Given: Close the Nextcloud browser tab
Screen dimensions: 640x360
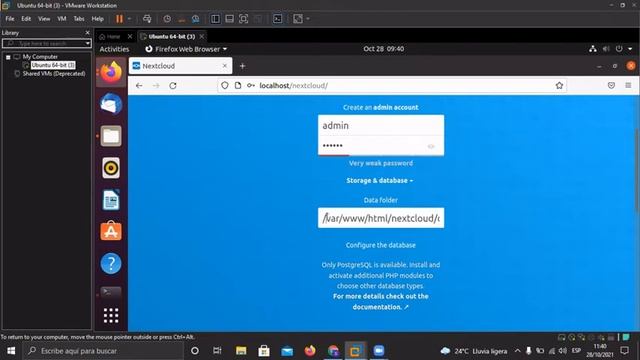Looking at the screenshot, I should (224, 66).
